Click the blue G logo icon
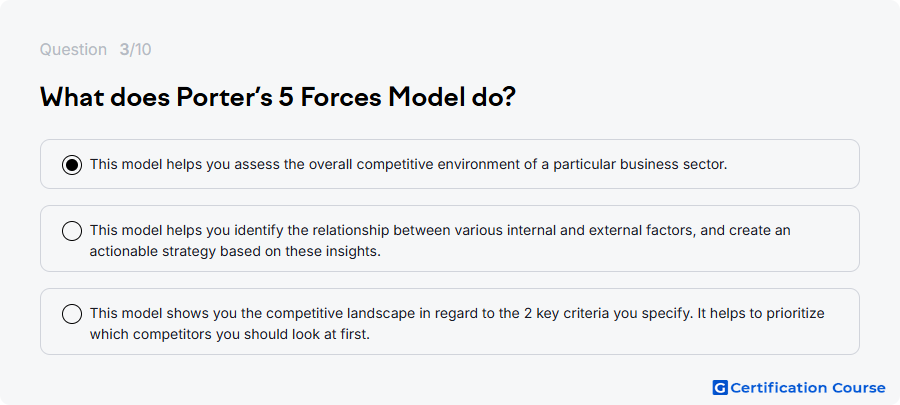This screenshot has width=900, height=405. 720,388
